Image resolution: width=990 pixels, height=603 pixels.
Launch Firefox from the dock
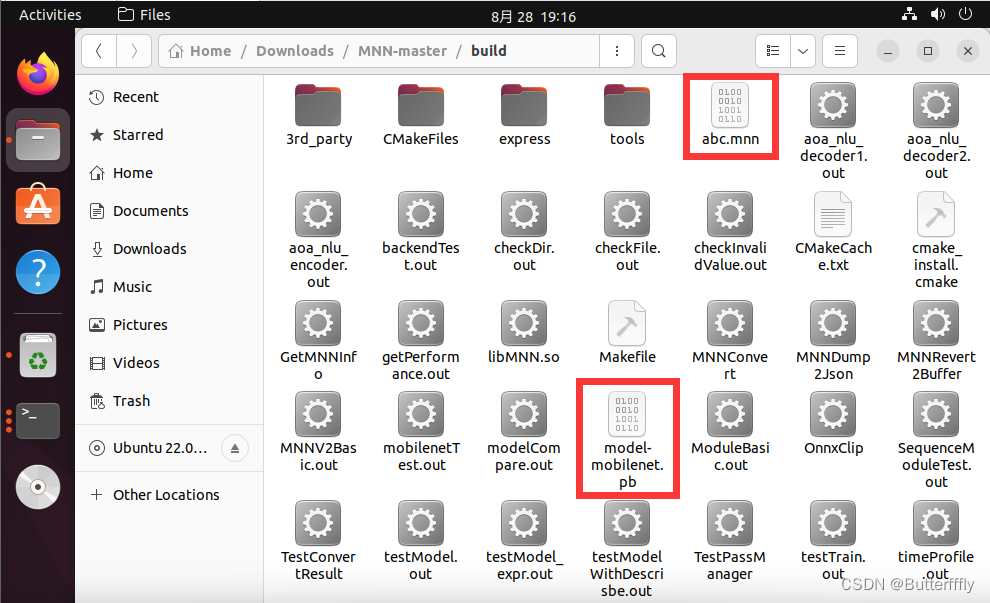(x=38, y=74)
